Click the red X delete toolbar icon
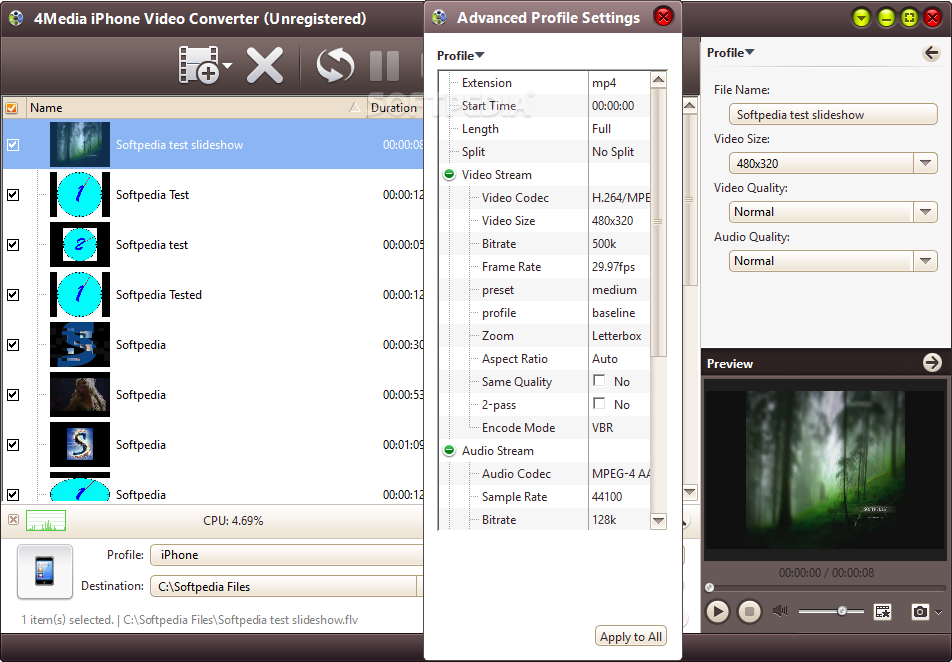This screenshot has width=952, height=662. (265, 65)
